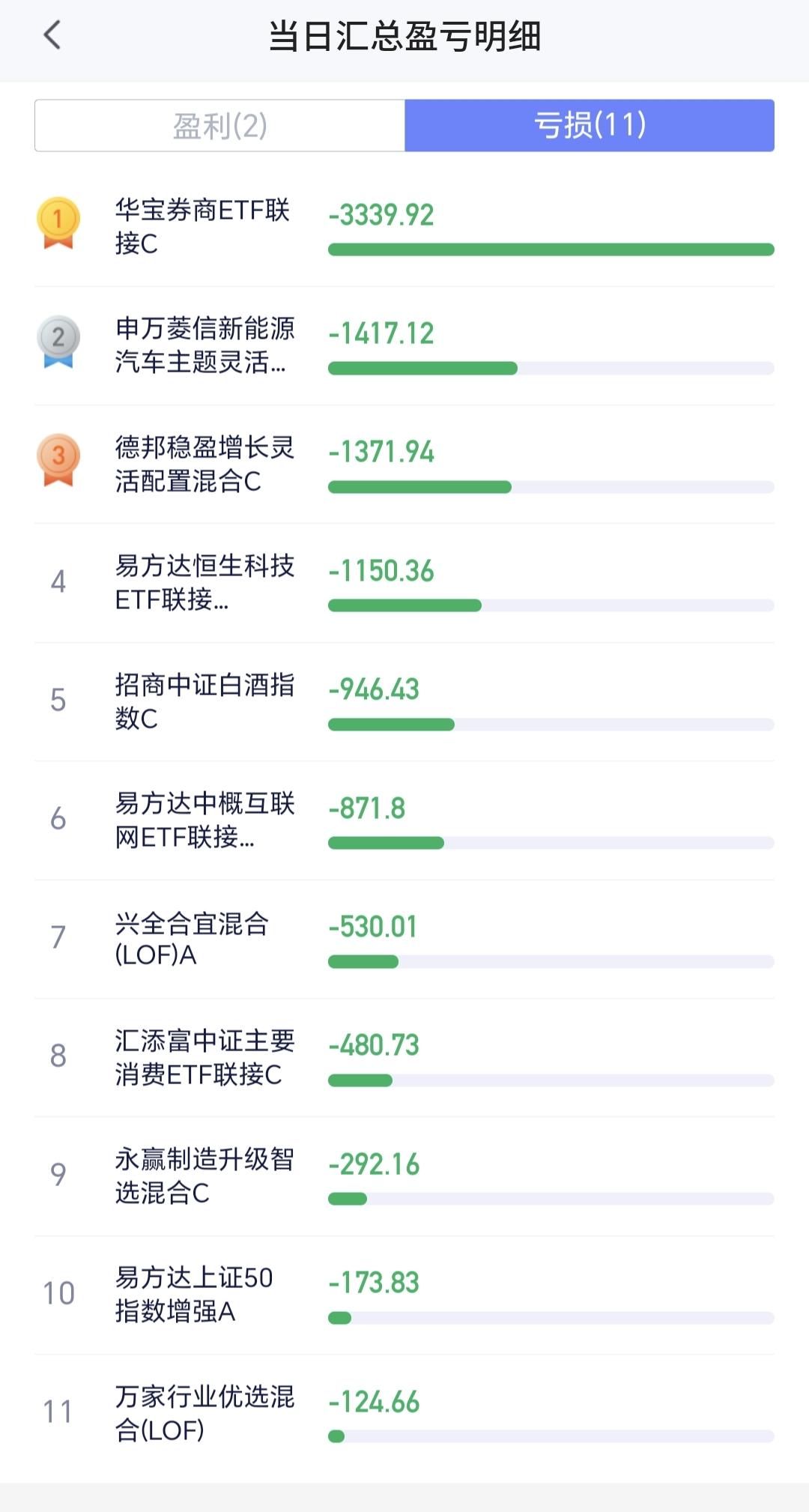Open 华宝券商ETF联接C fund entry
The width and height of the screenshot is (809, 1512).
click(x=404, y=228)
